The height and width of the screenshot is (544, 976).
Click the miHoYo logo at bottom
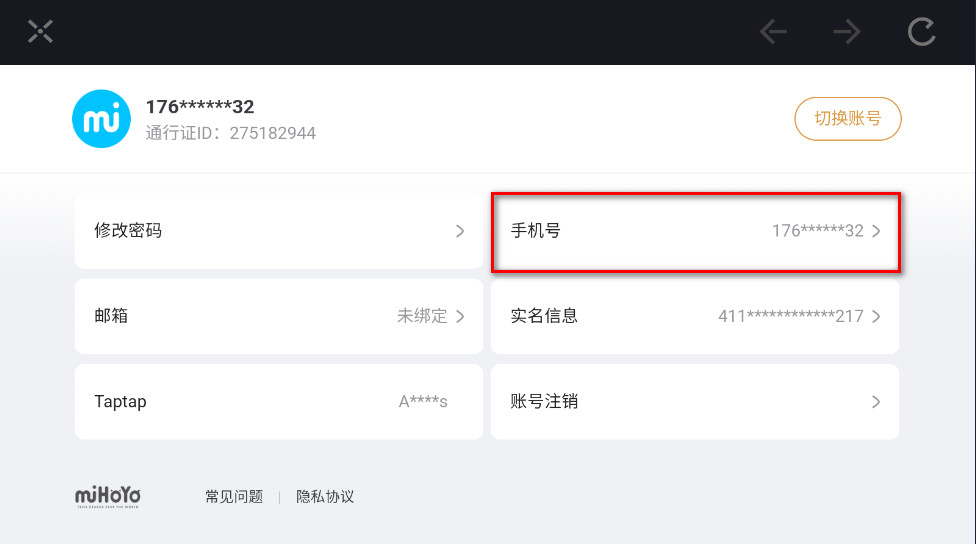pyautogui.click(x=108, y=496)
